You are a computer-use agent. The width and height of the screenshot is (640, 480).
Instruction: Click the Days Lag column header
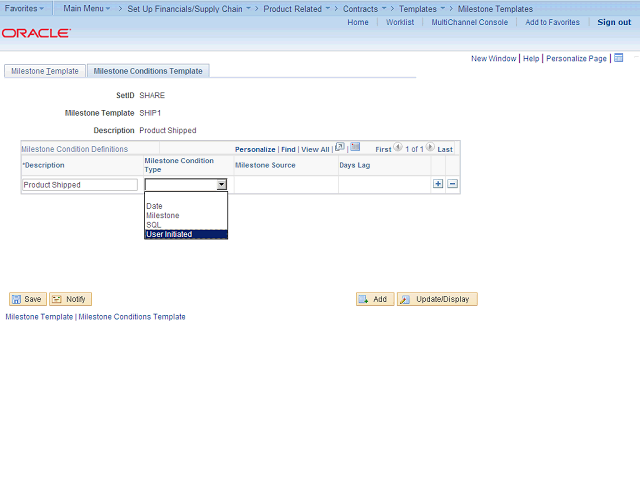(355, 165)
